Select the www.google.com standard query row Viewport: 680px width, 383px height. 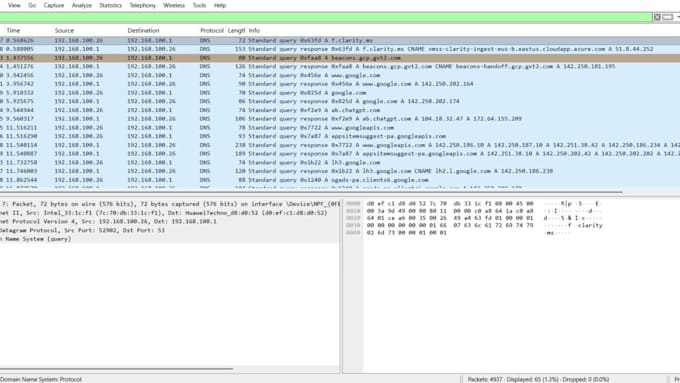coord(340,75)
